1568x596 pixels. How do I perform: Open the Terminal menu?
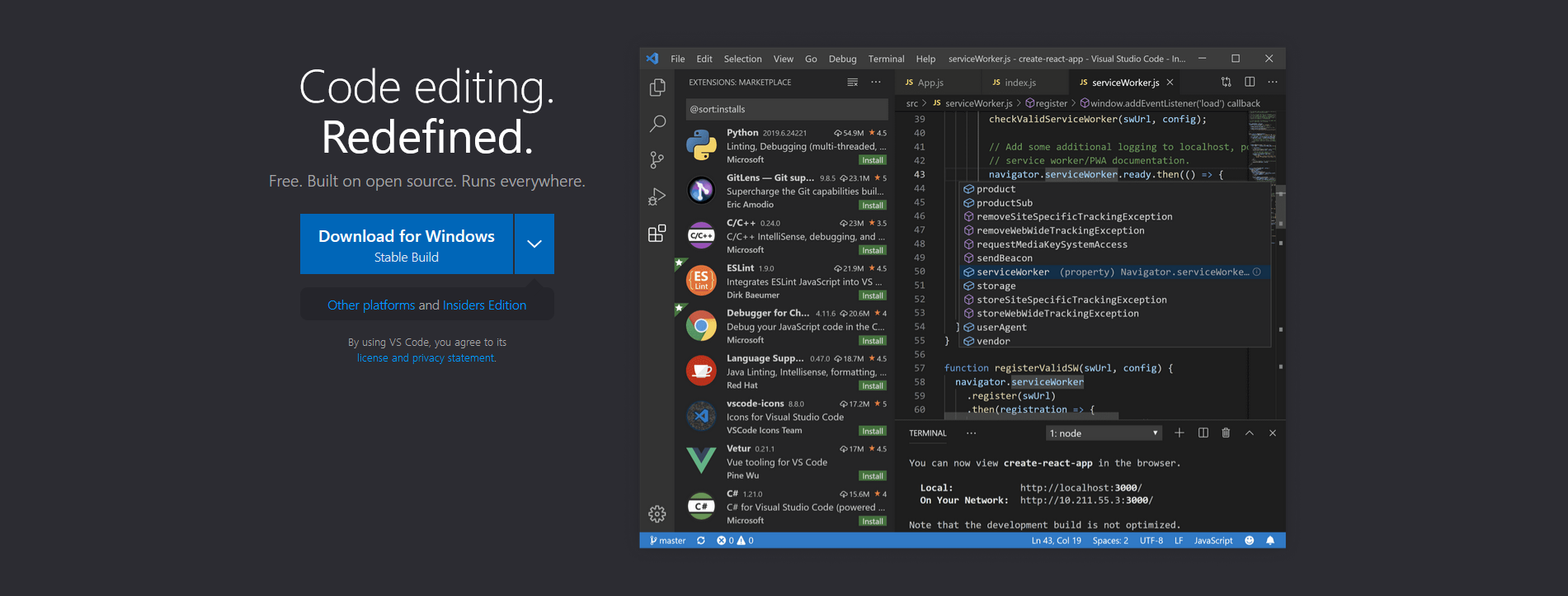coord(886,59)
